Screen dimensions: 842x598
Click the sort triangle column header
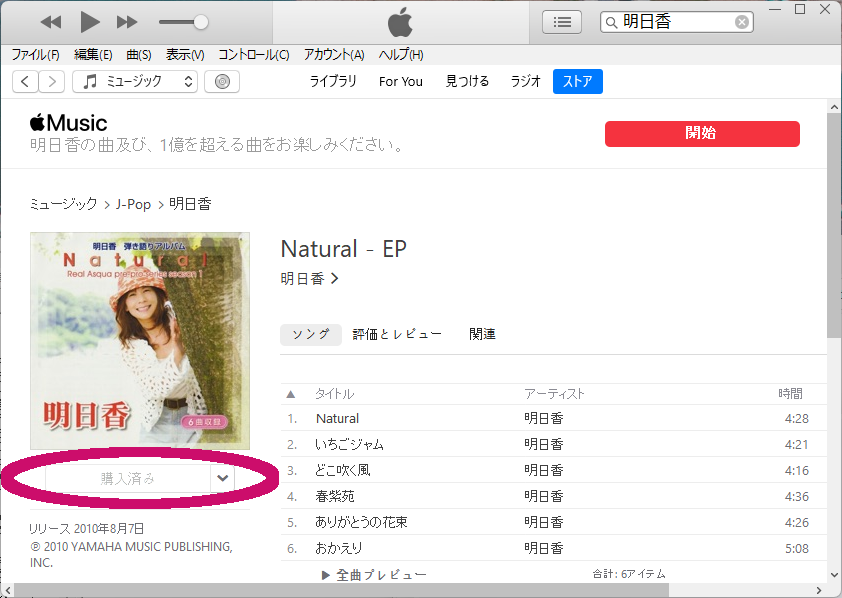[x=291, y=395]
